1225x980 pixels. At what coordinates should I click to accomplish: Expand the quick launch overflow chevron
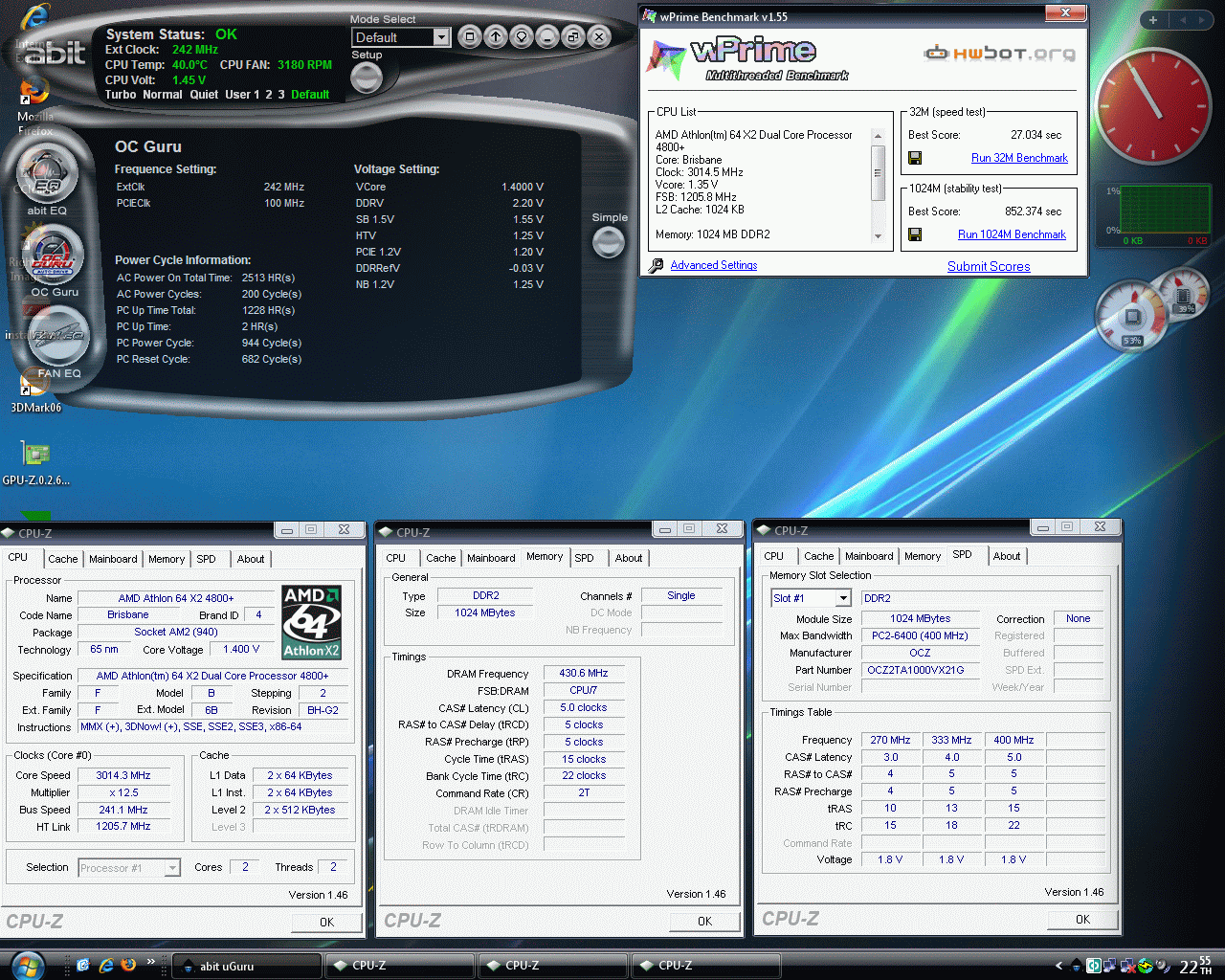[150, 963]
